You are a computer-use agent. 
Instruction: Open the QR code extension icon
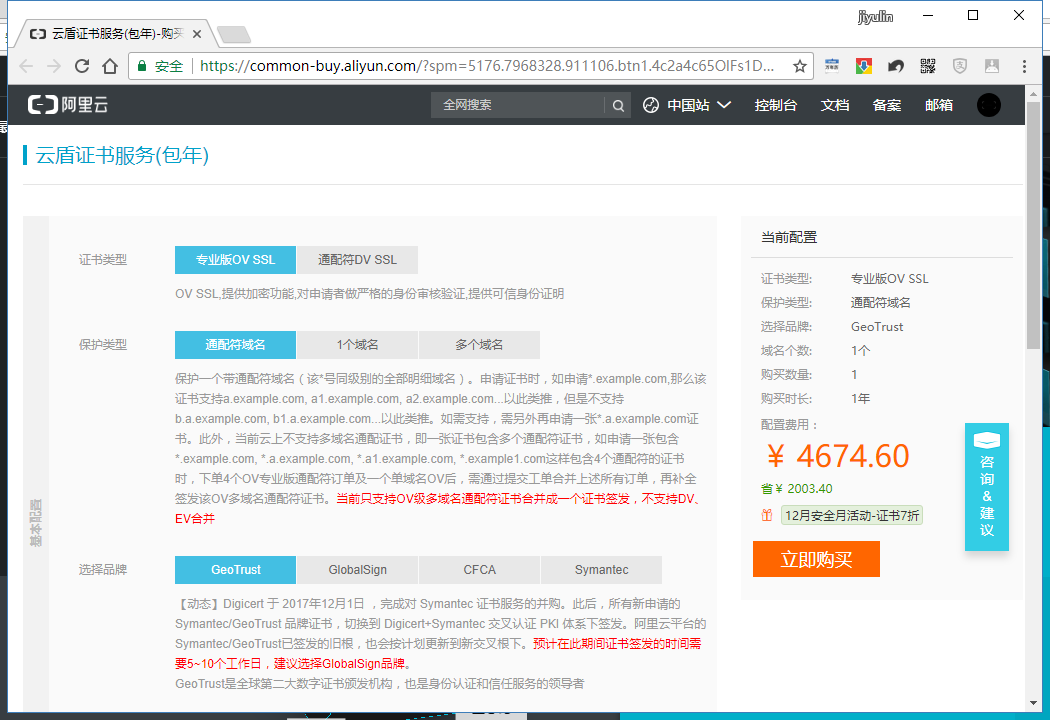click(x=927, y=66)
